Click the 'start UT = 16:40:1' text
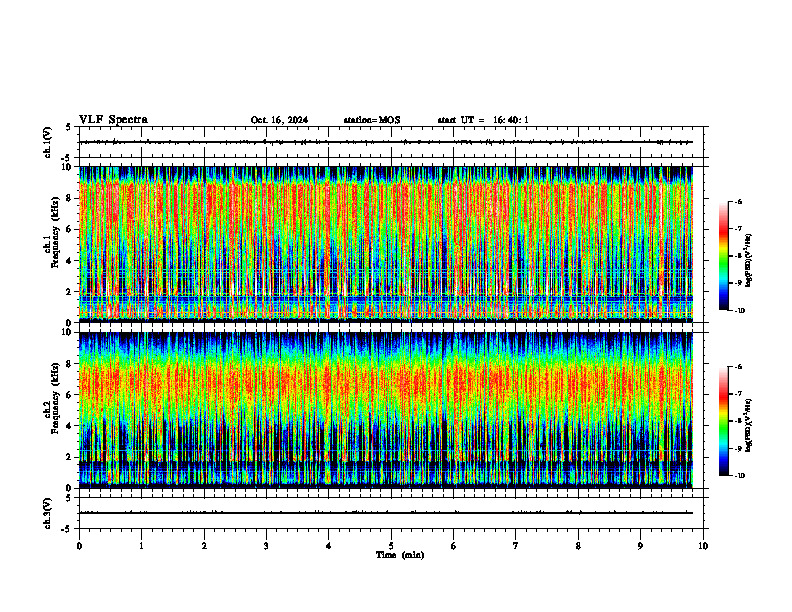Viewport: 792px width, 612px height. tap(483, 120)
